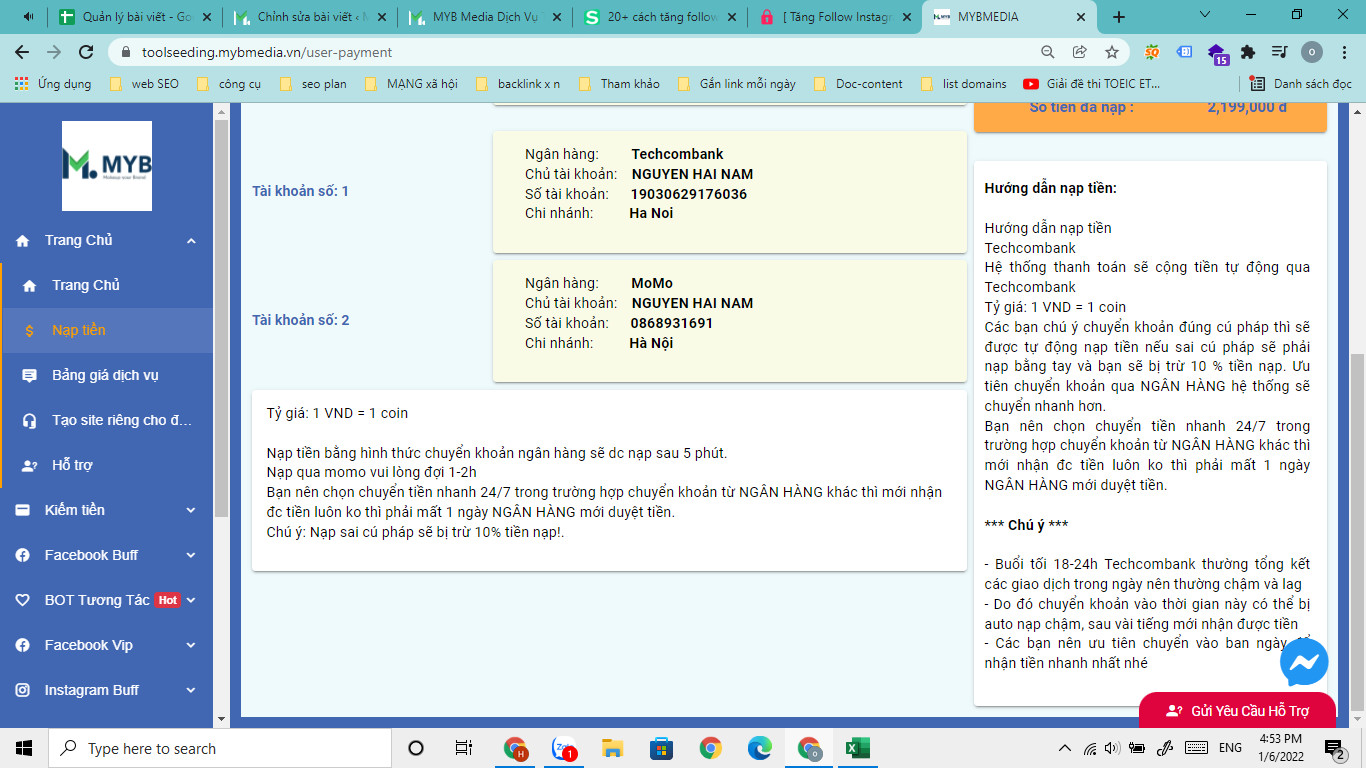Switch to Tăng Follow Instagram tab
1366x768 pixels.
tap(835, 17)
